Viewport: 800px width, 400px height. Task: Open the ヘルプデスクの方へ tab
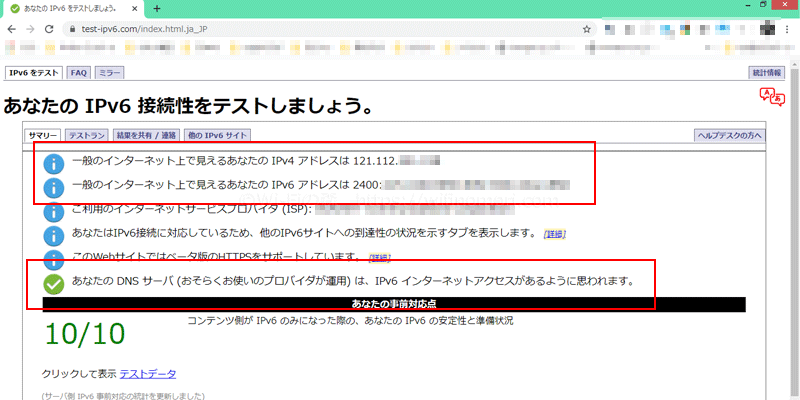pos(730,135)
